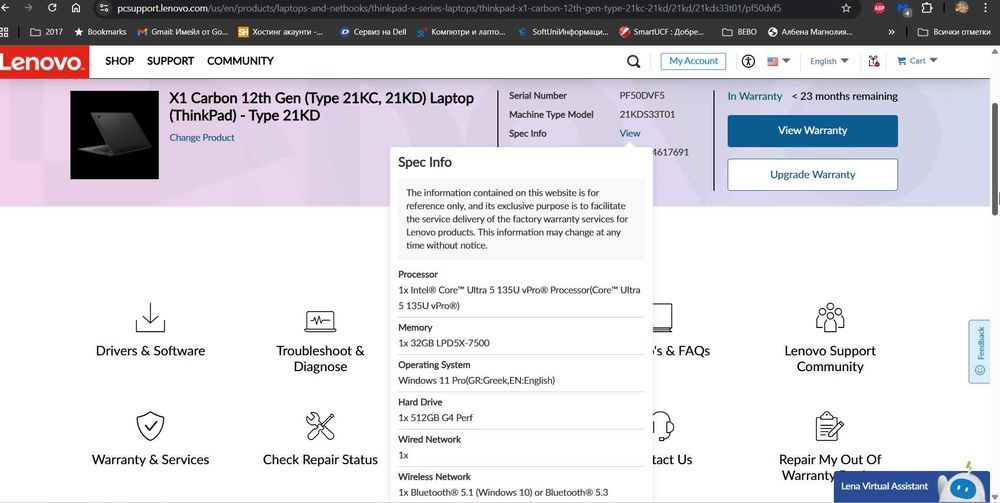1000x503 pixels.
Task: Click the Warranty & Services shield icon
Action: (151, 426)
